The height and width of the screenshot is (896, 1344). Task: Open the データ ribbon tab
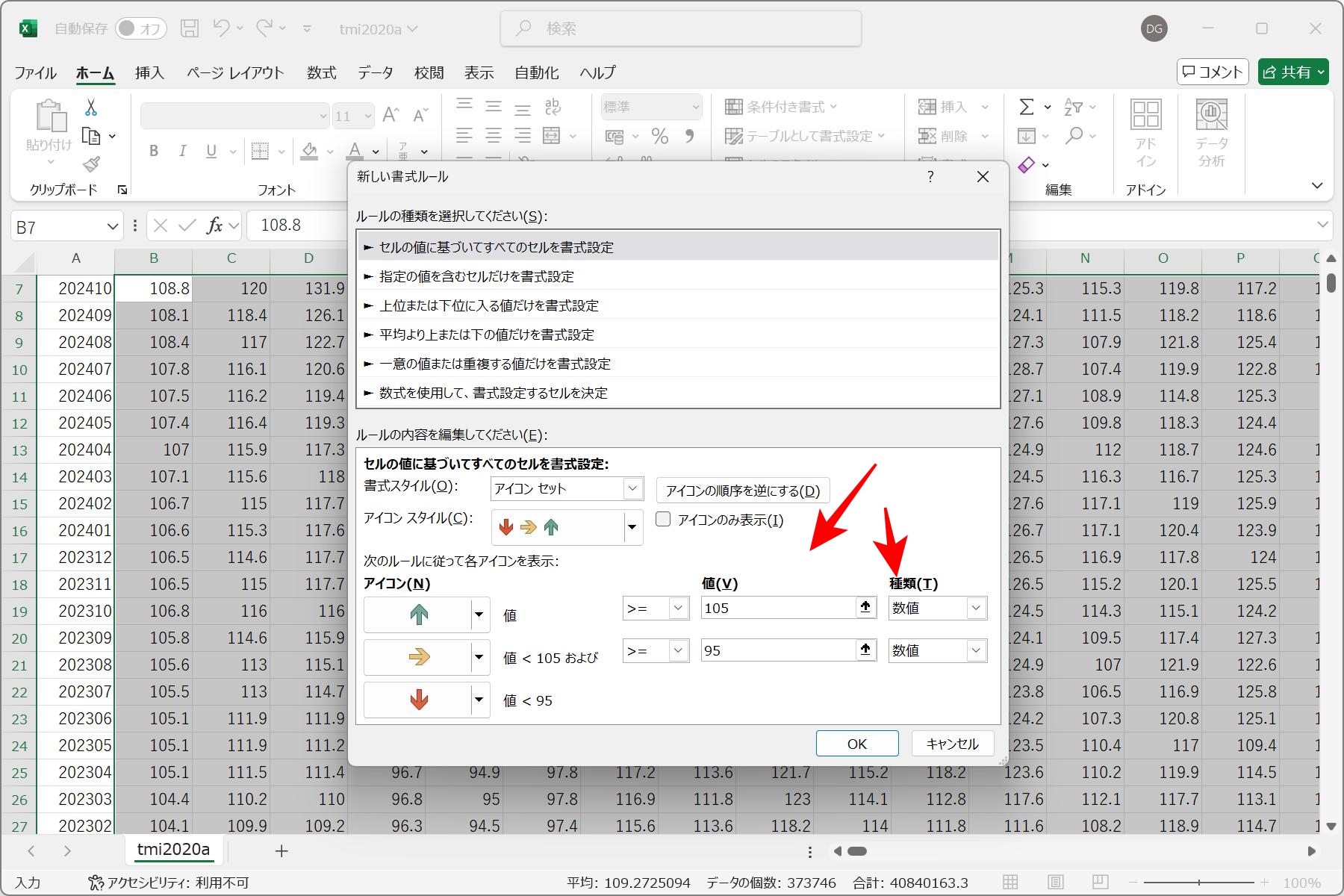pos(375,72)
